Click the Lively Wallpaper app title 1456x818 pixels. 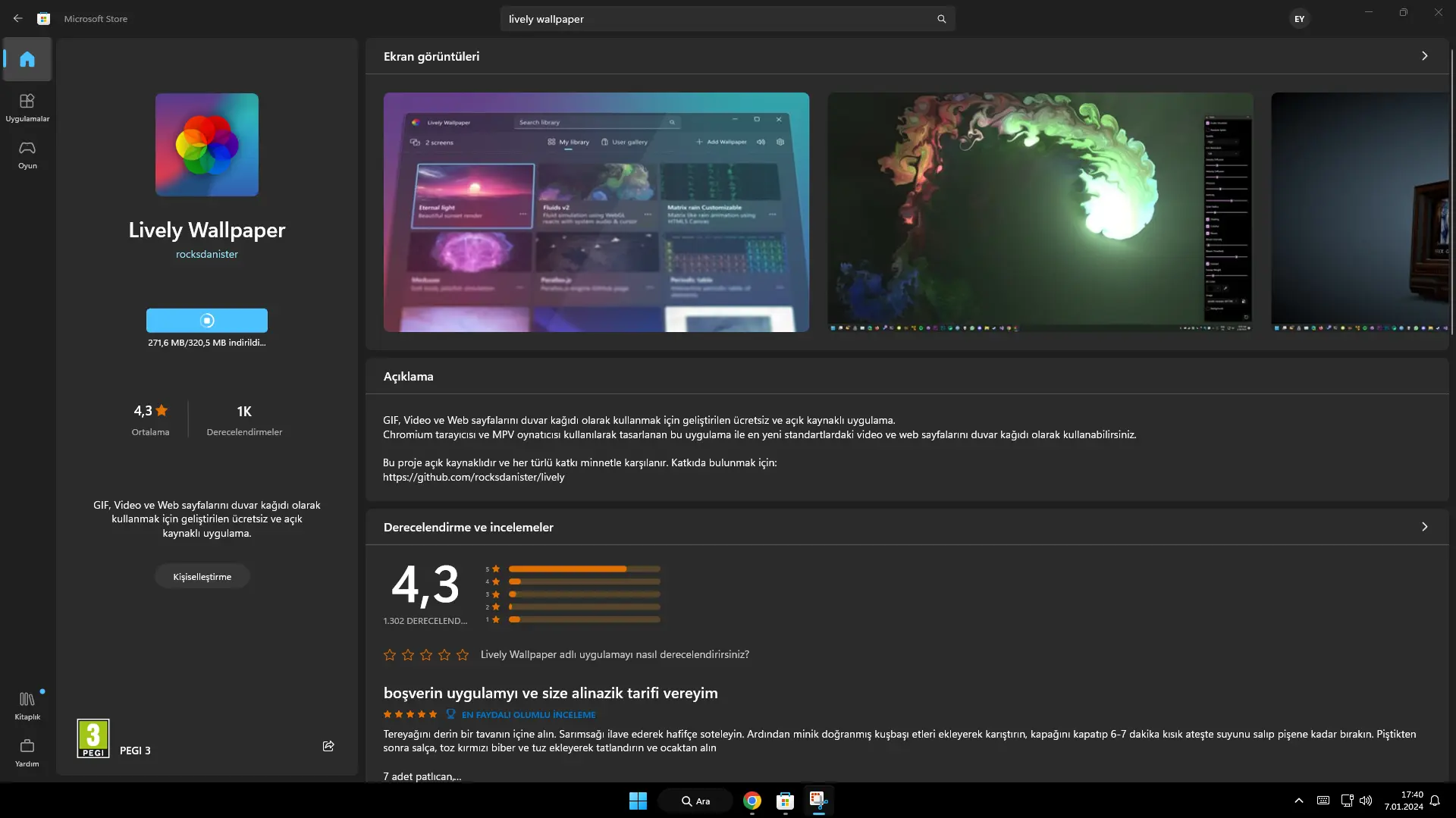click(207, 230)
